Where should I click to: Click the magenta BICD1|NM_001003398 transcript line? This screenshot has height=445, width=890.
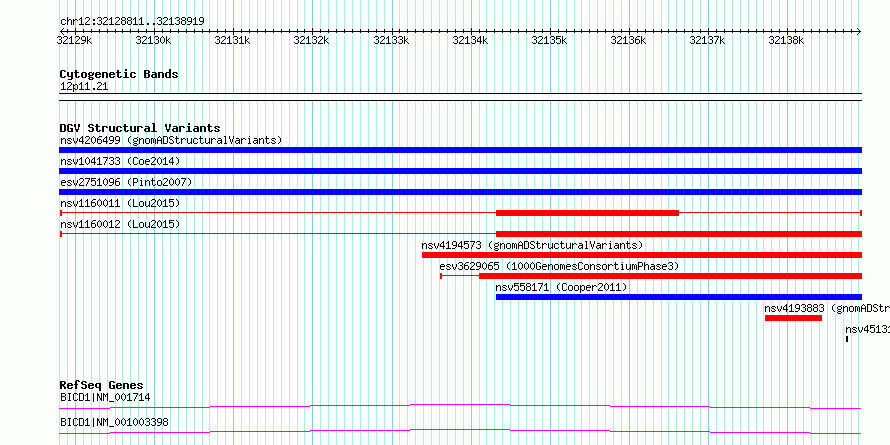[x=460, y=431]
